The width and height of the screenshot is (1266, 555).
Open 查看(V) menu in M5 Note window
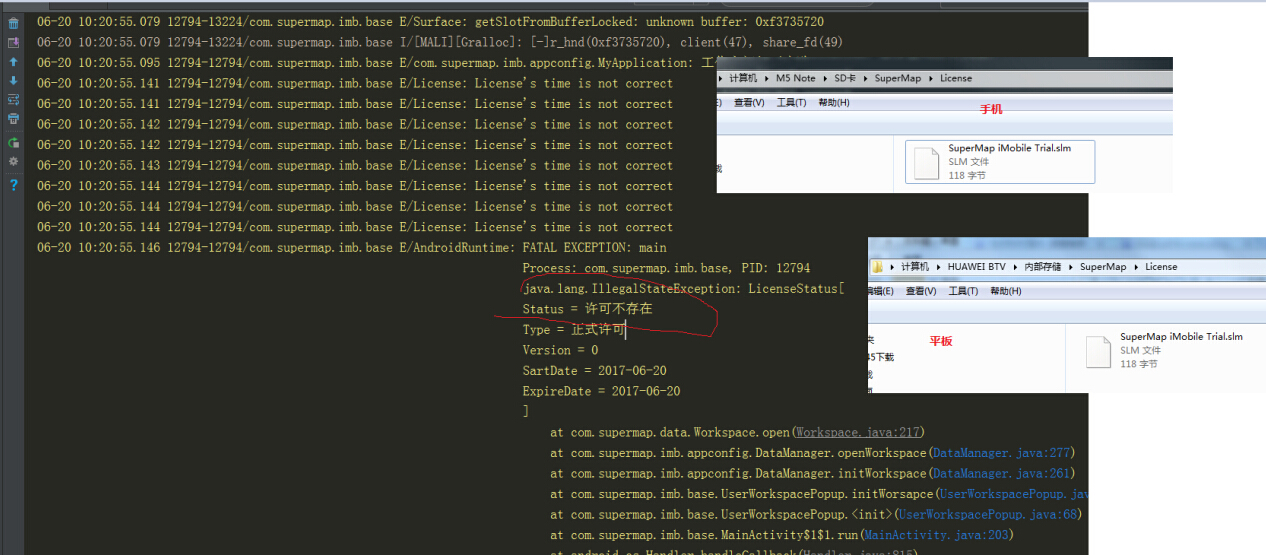pyautogui.click(x=749, y=103)
